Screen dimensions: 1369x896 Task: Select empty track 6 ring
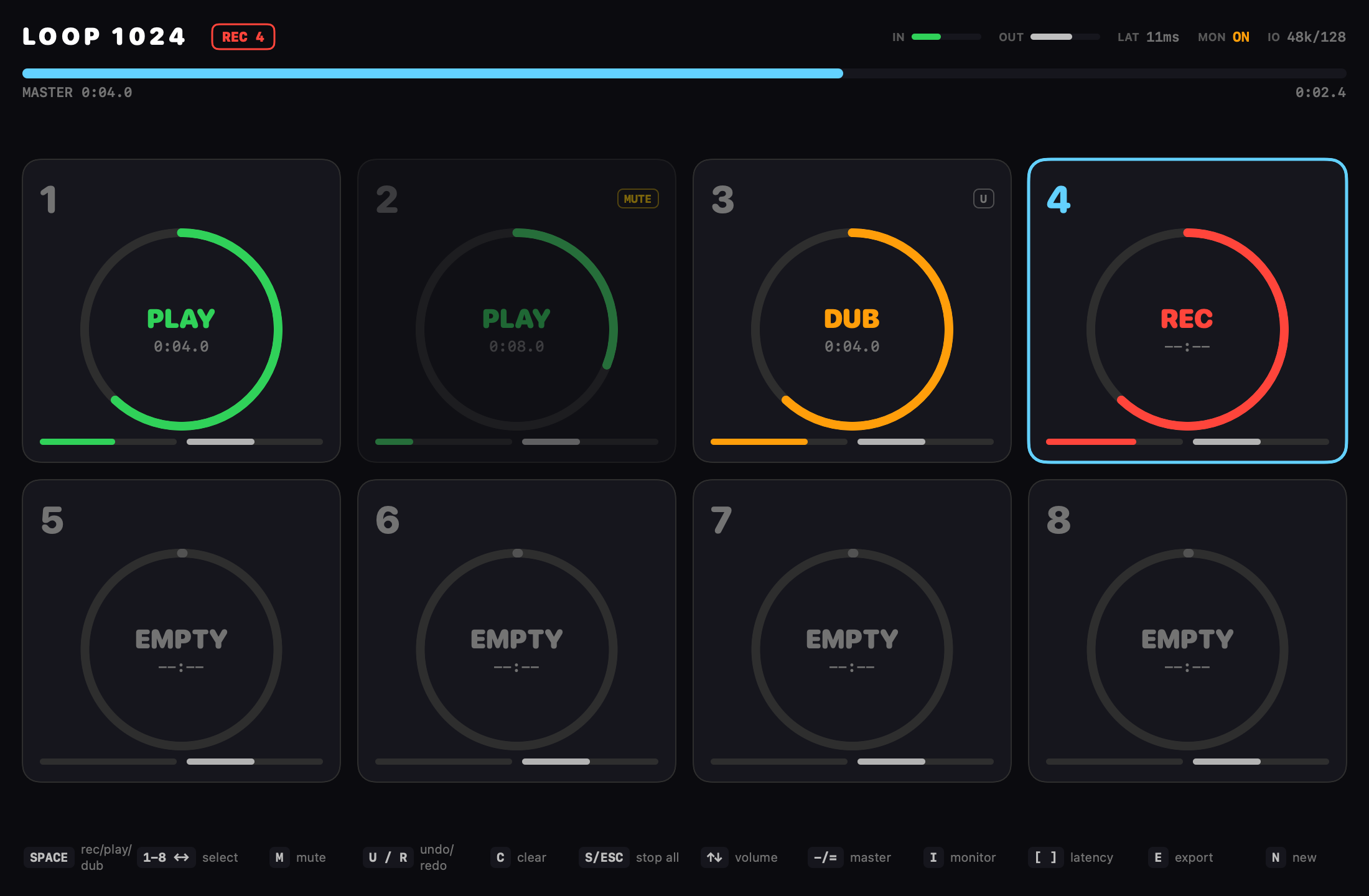click(x=516, y=649)
